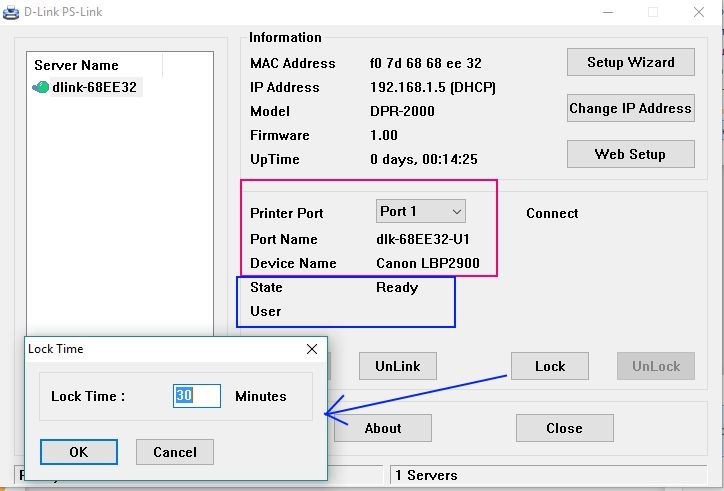Open the About dialog

coord(383,428)
